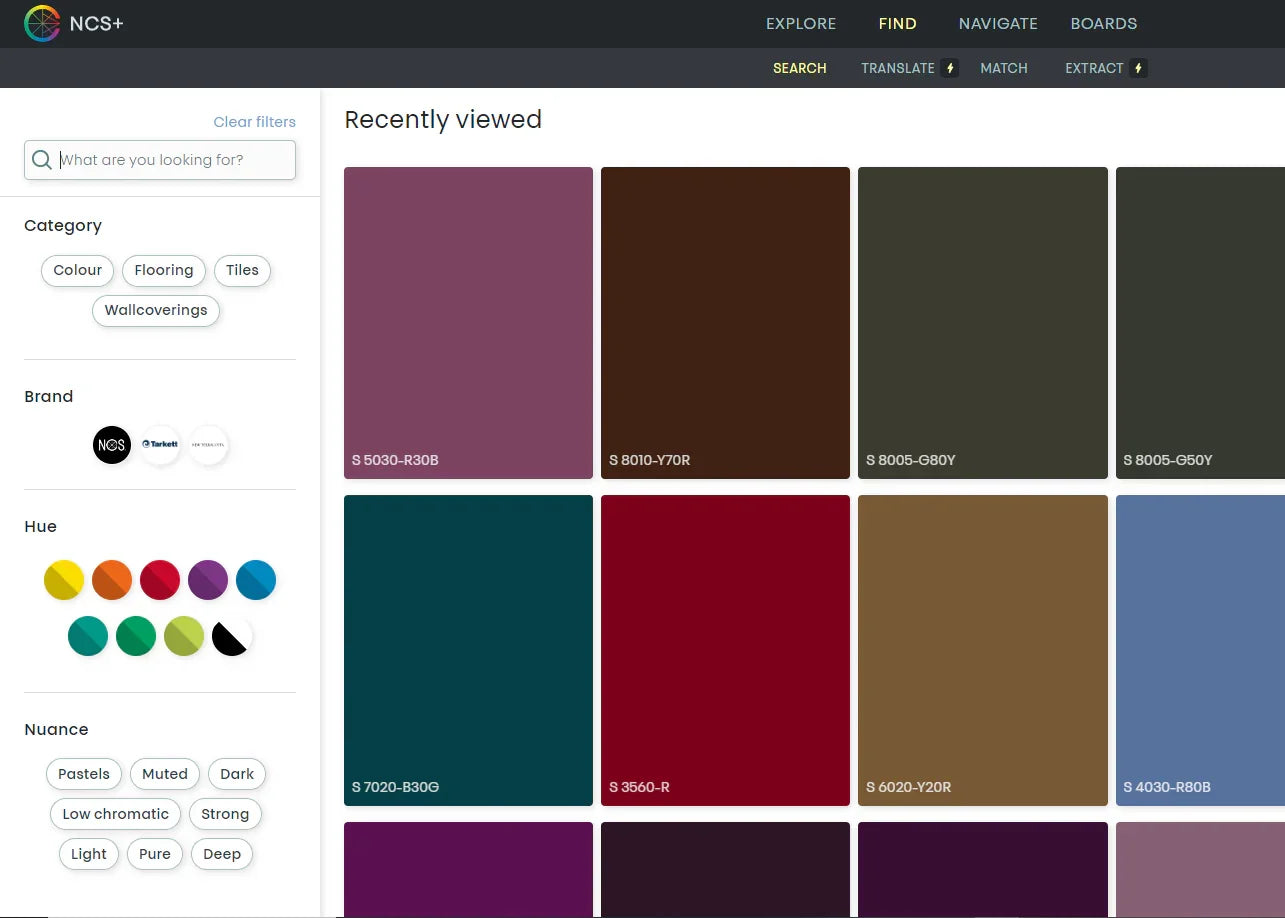Enable the Wallcoverings category filter
Screen dimensions: 1285x918
(x=155, y=310)
